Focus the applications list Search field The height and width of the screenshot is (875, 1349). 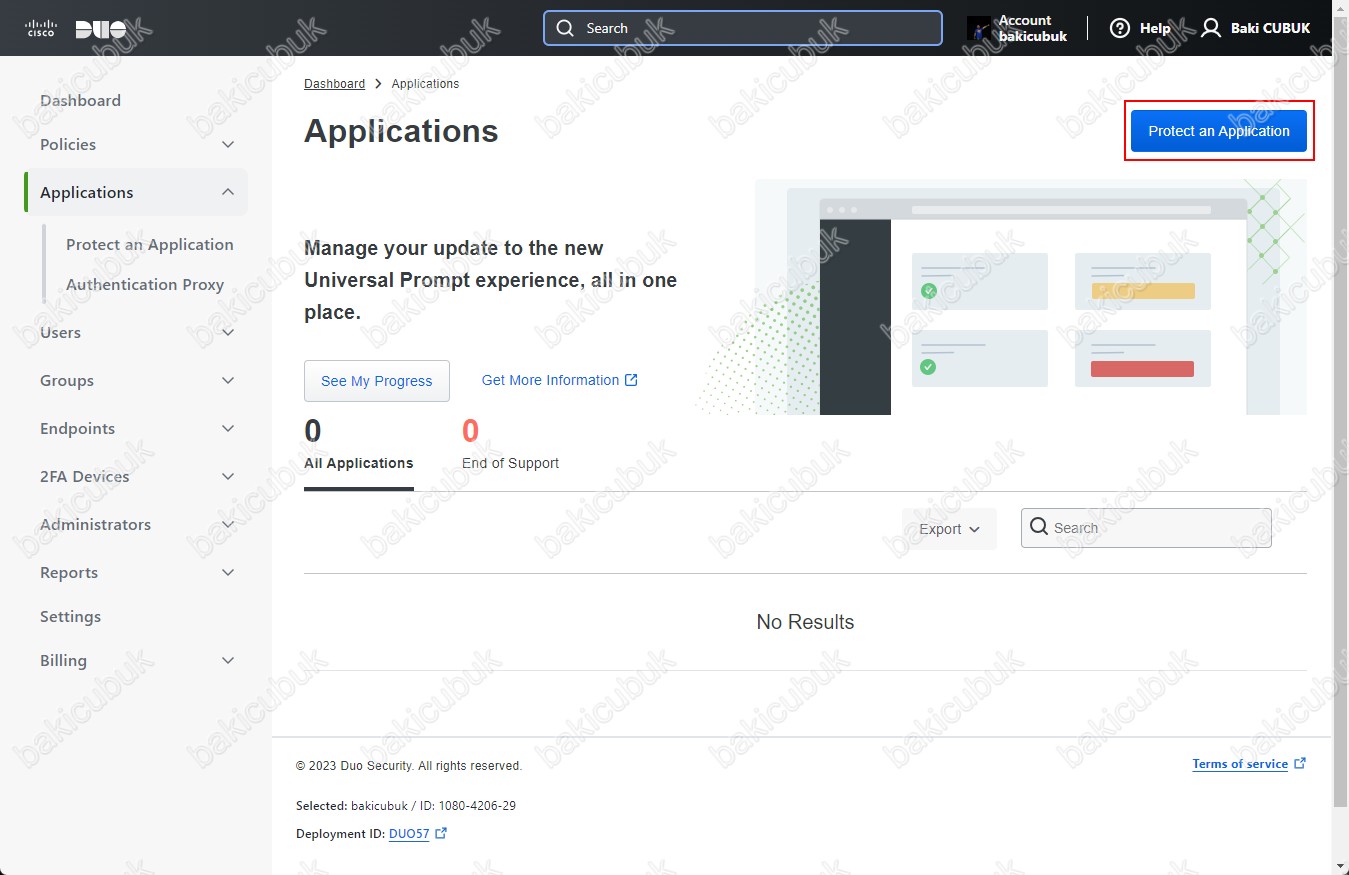point(1146,528)
